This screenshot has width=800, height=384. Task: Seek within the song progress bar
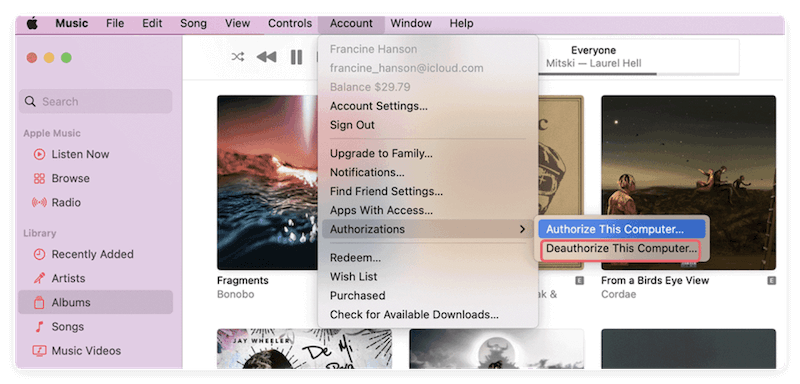(638, 74)
